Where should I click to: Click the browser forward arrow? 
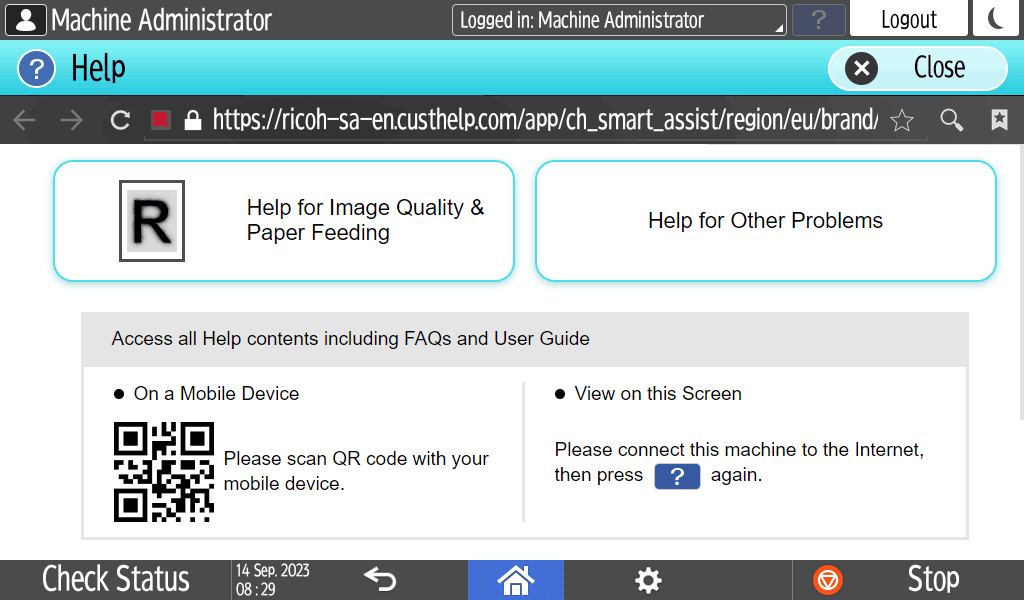[71, 121]
